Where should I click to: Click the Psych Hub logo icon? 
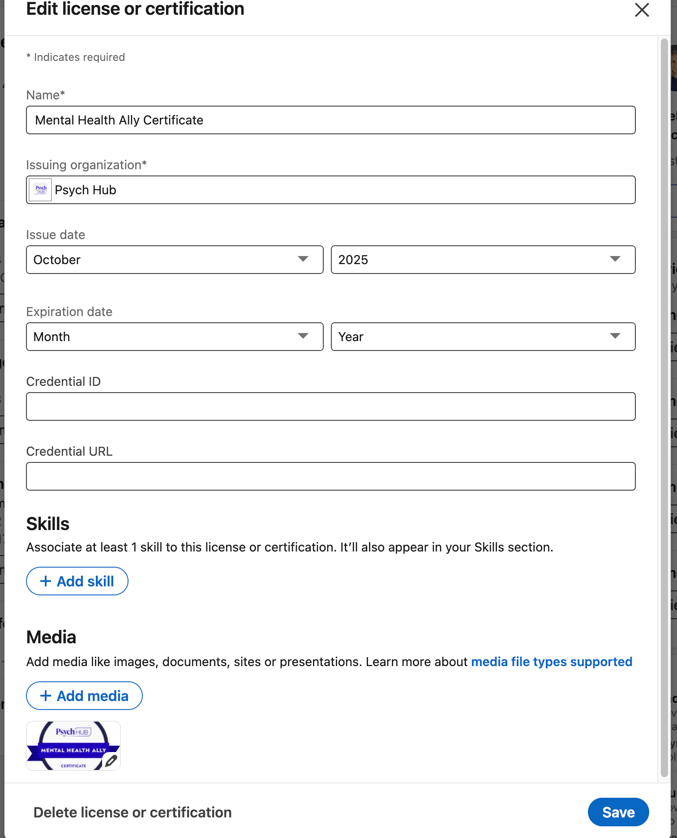pos(40,190)
